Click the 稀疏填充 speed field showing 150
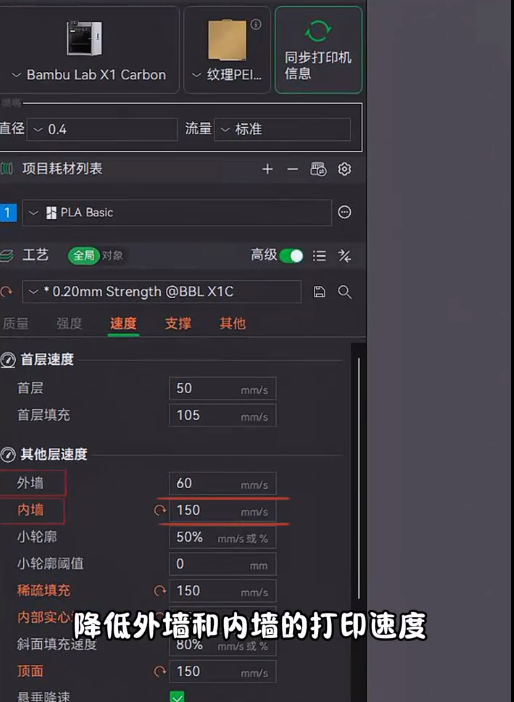The height and width of the screenshot is (702, 514). click(x=223, y=591)
